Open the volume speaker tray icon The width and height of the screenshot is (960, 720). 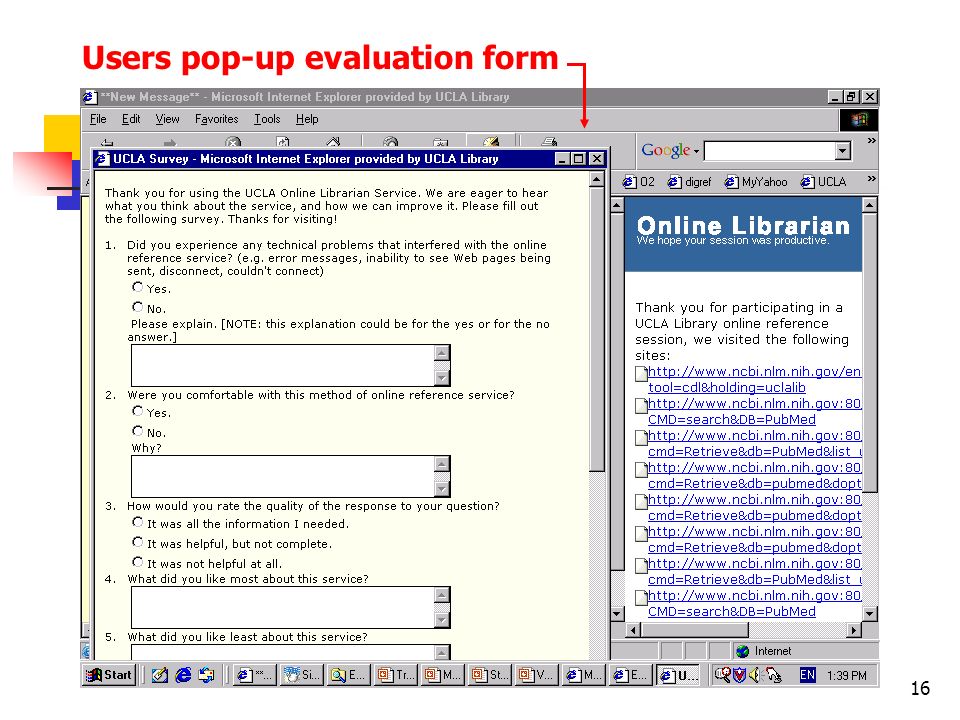point(754,675)
